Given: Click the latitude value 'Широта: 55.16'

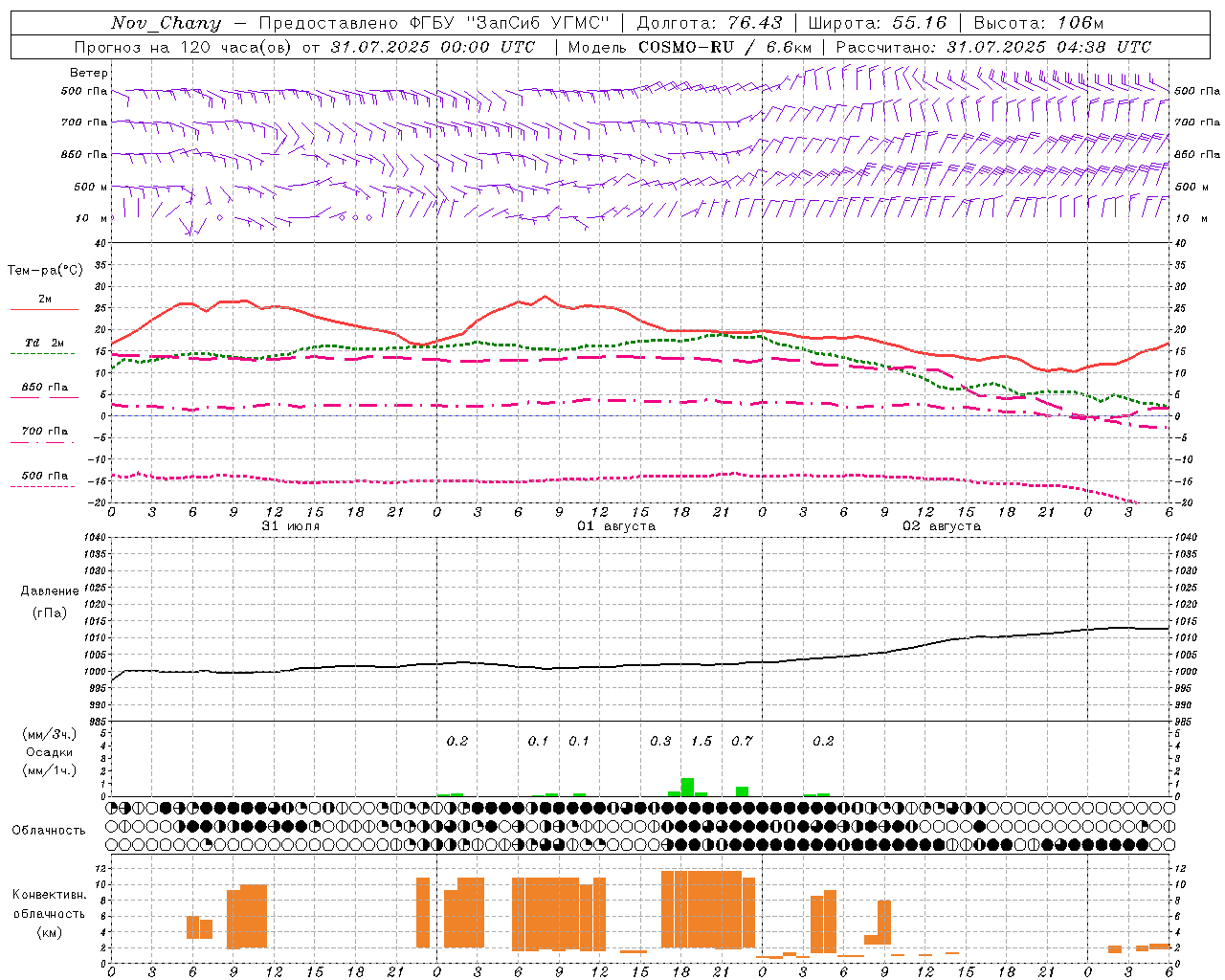Looking at the screenshot, I should [878, 23].
